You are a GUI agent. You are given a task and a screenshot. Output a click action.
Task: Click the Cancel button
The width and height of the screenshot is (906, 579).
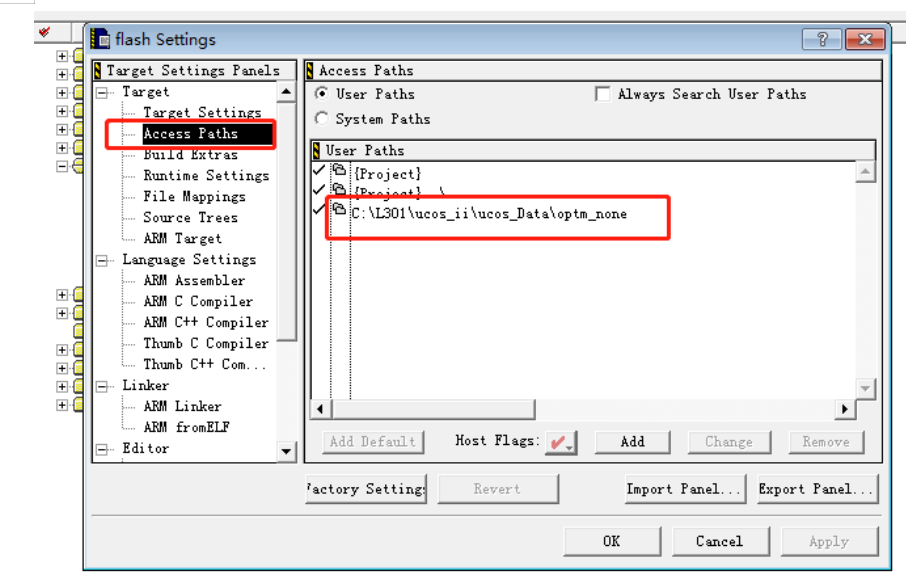pos(721,541)
